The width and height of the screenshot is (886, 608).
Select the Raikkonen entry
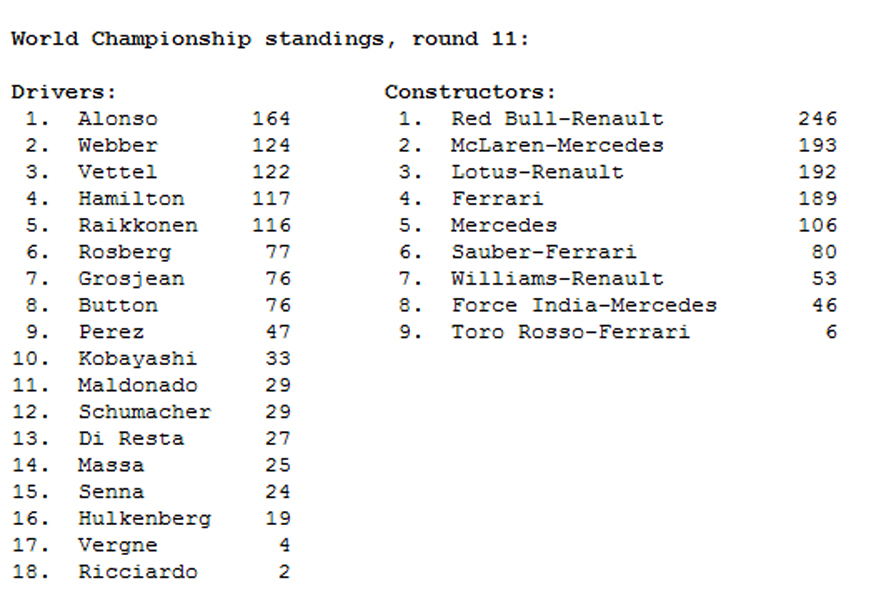tap(138, 225)
